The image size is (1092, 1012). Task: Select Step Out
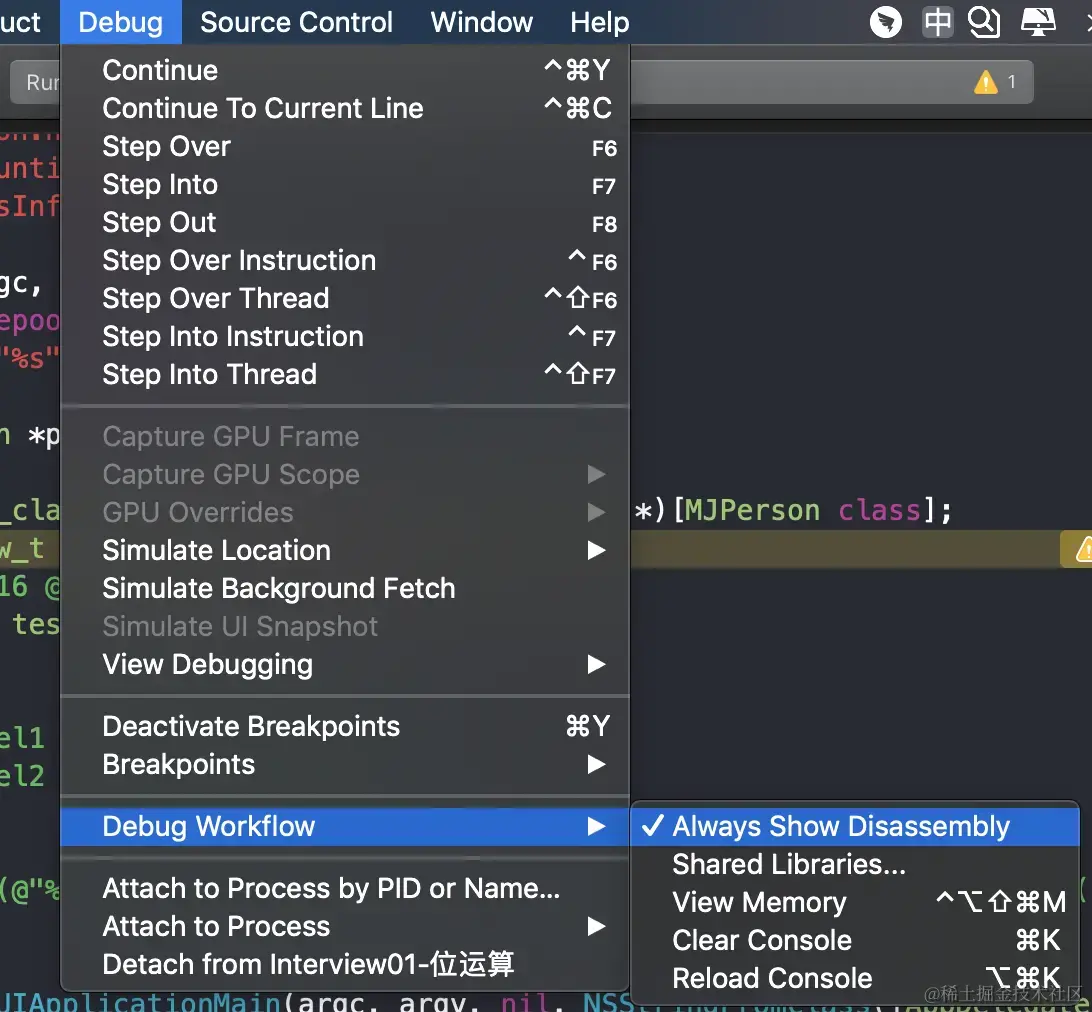(x=345, y=222)
